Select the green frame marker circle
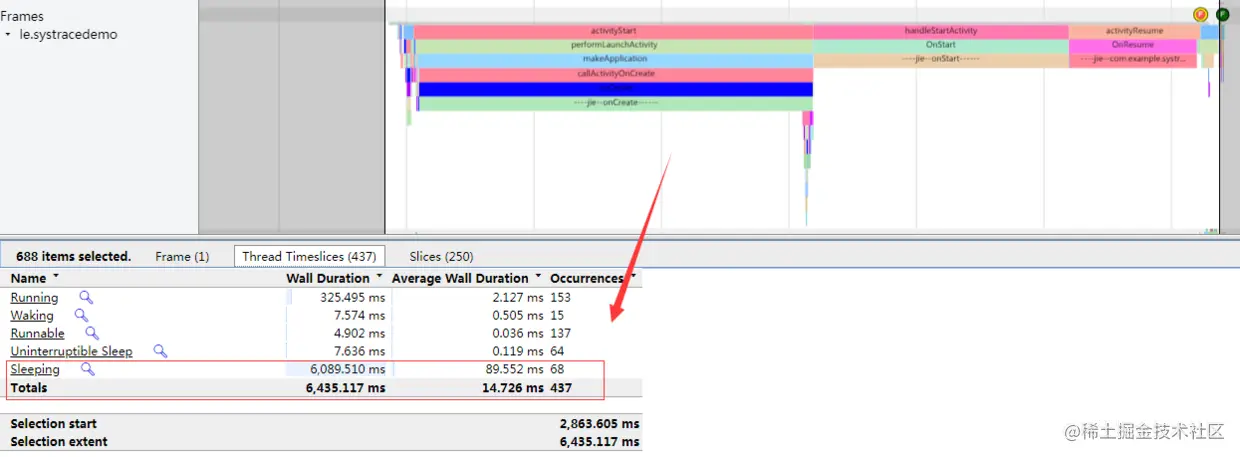 [1222, 15]
